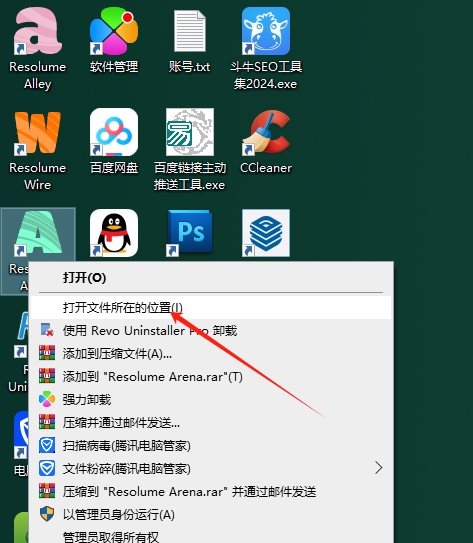This screenshot has width=473, height=543.
Task: Click the shield icon beside 文件粉碎
Action: [47, 468]
